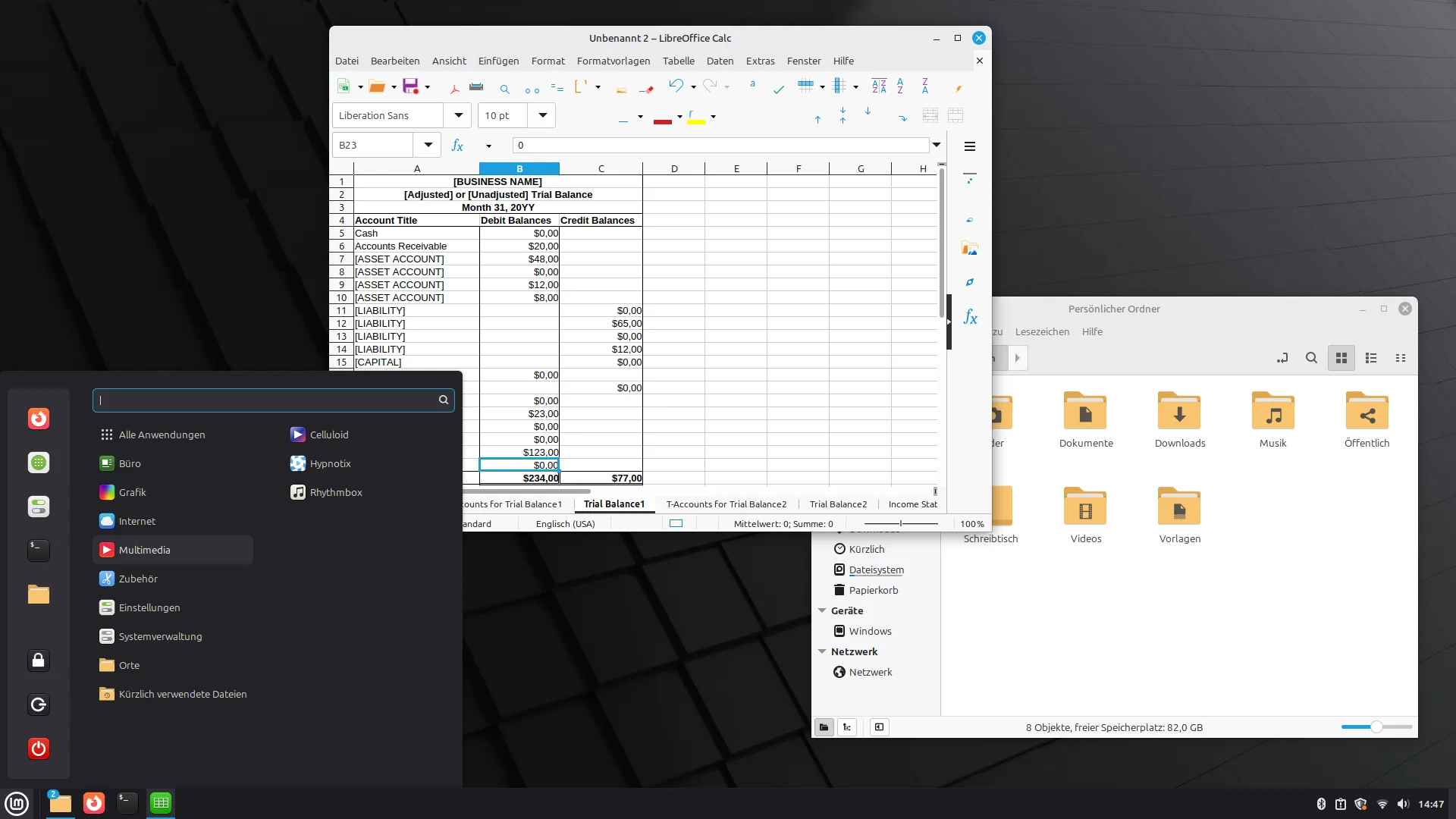Open the font name dropdown

point(458,115)
